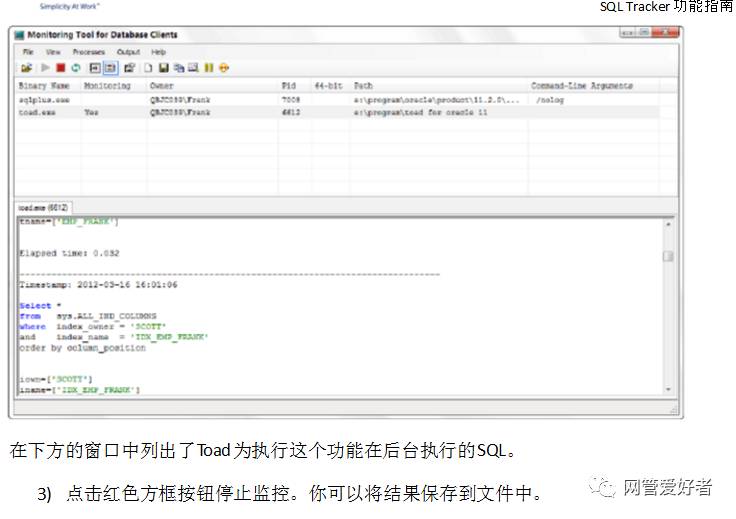Open the Output menu
Viewport: 736px width, 519px height.
pos(128,52)
